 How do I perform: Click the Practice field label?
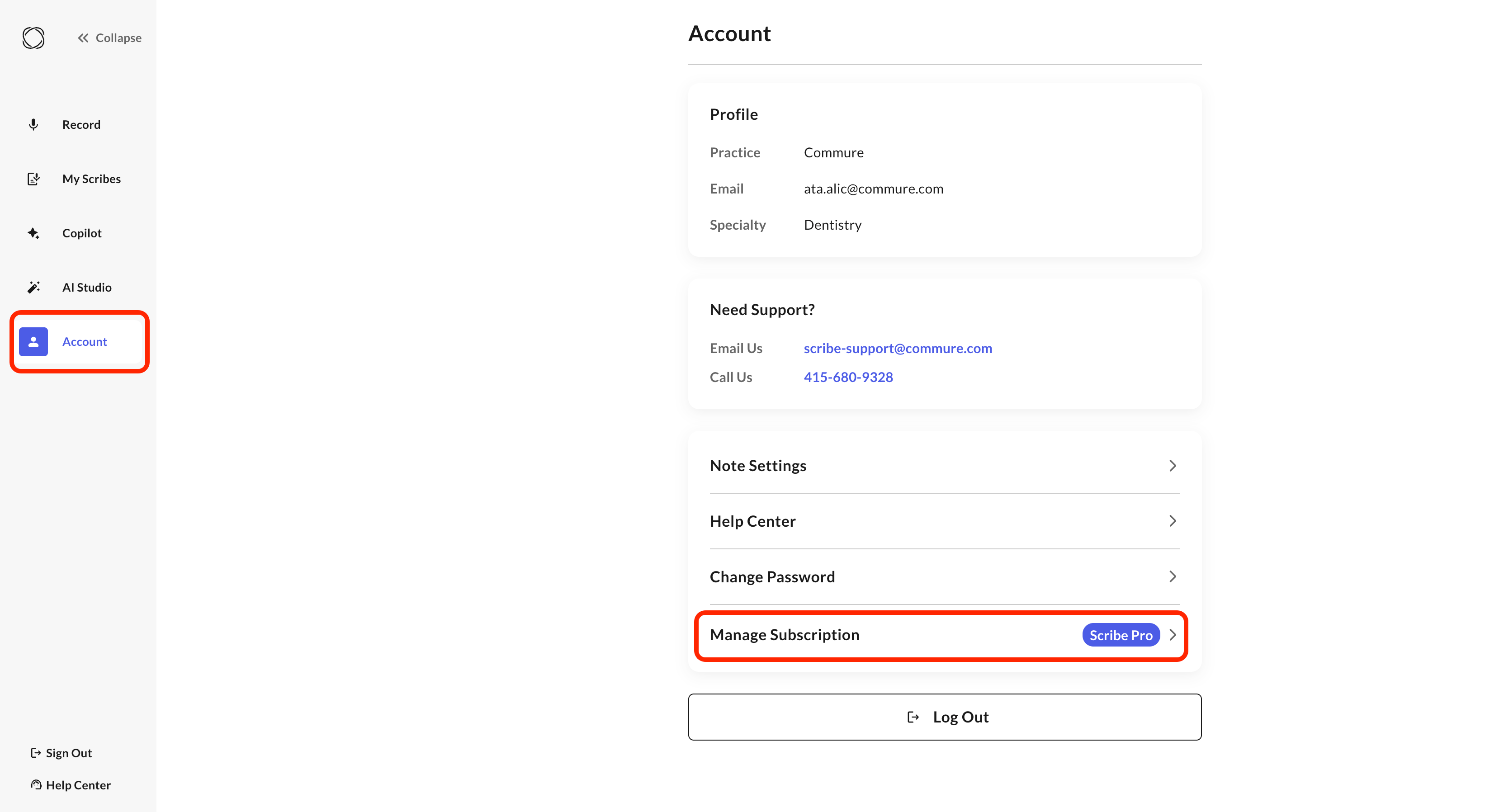(x=734, y=152)
